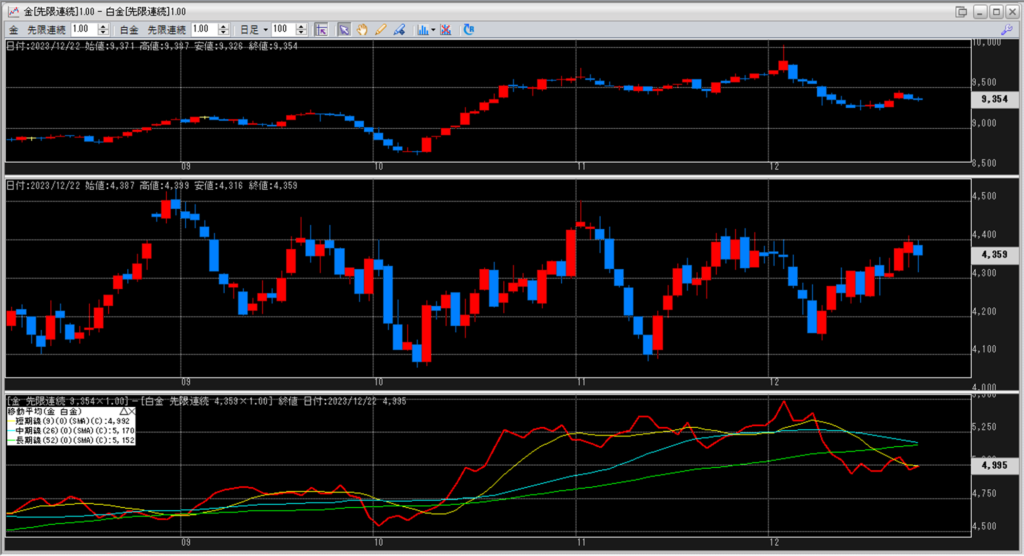Open settings with the wrench icon
Image resolution: width=1024 pixels, height=556 pixels.
(x=1006, y=31)
